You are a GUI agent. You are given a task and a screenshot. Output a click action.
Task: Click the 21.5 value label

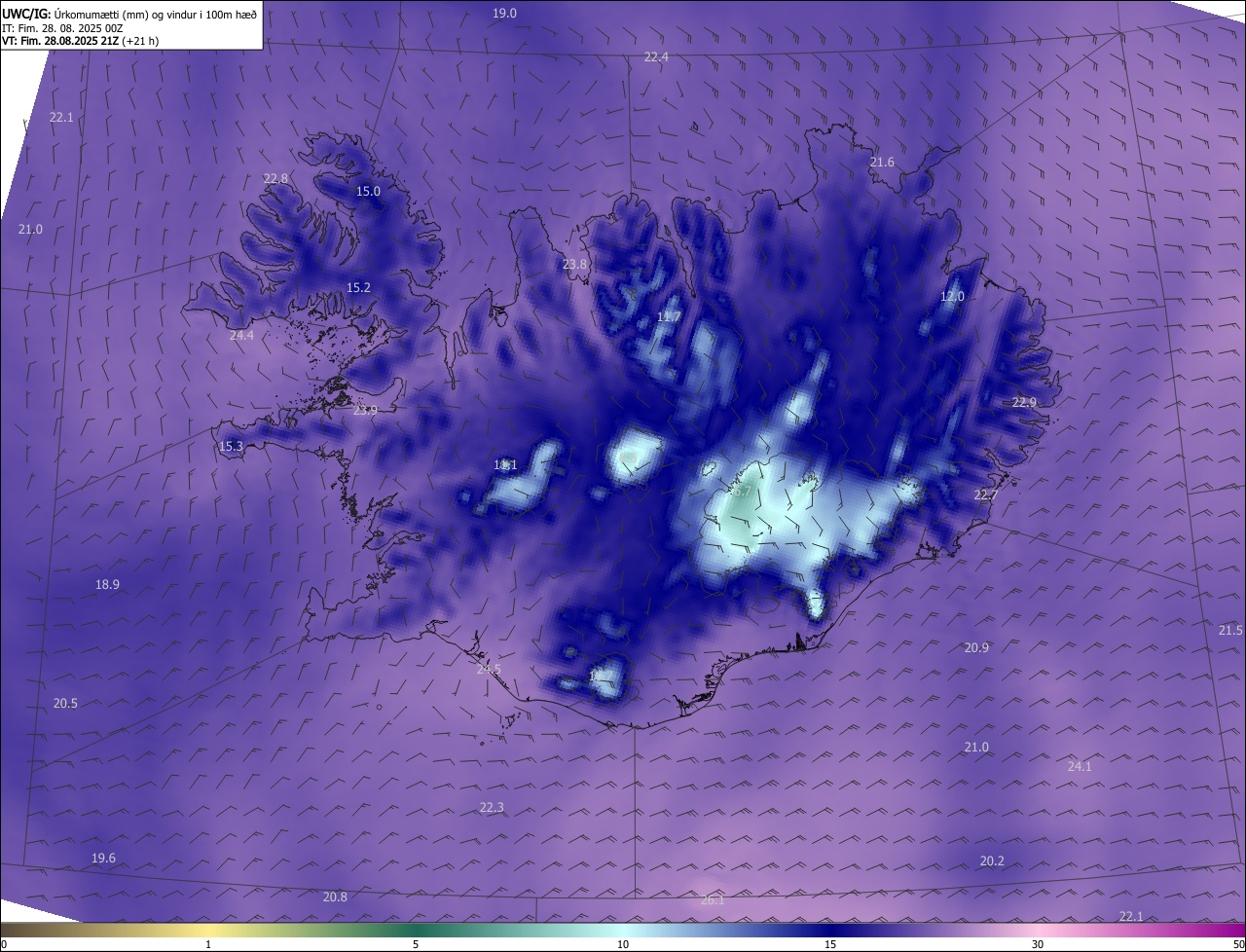pyautogui.click(x=1230, y=630)
